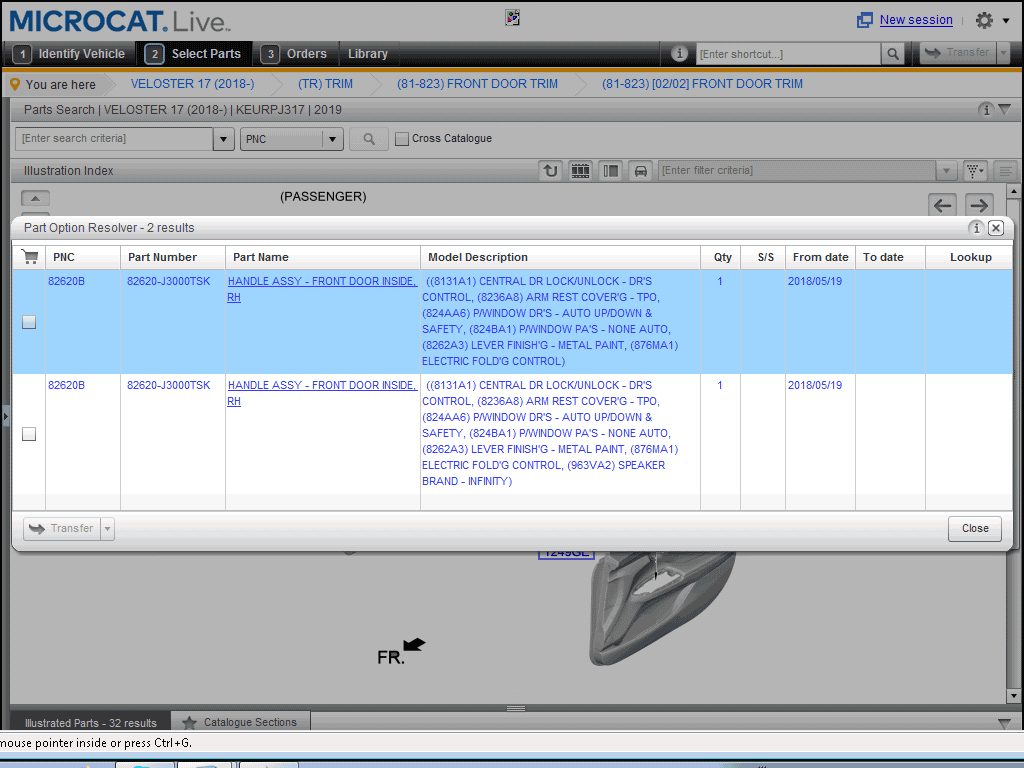
Task: Tick the first 82620B row checkbox
Action: [29, 322]
